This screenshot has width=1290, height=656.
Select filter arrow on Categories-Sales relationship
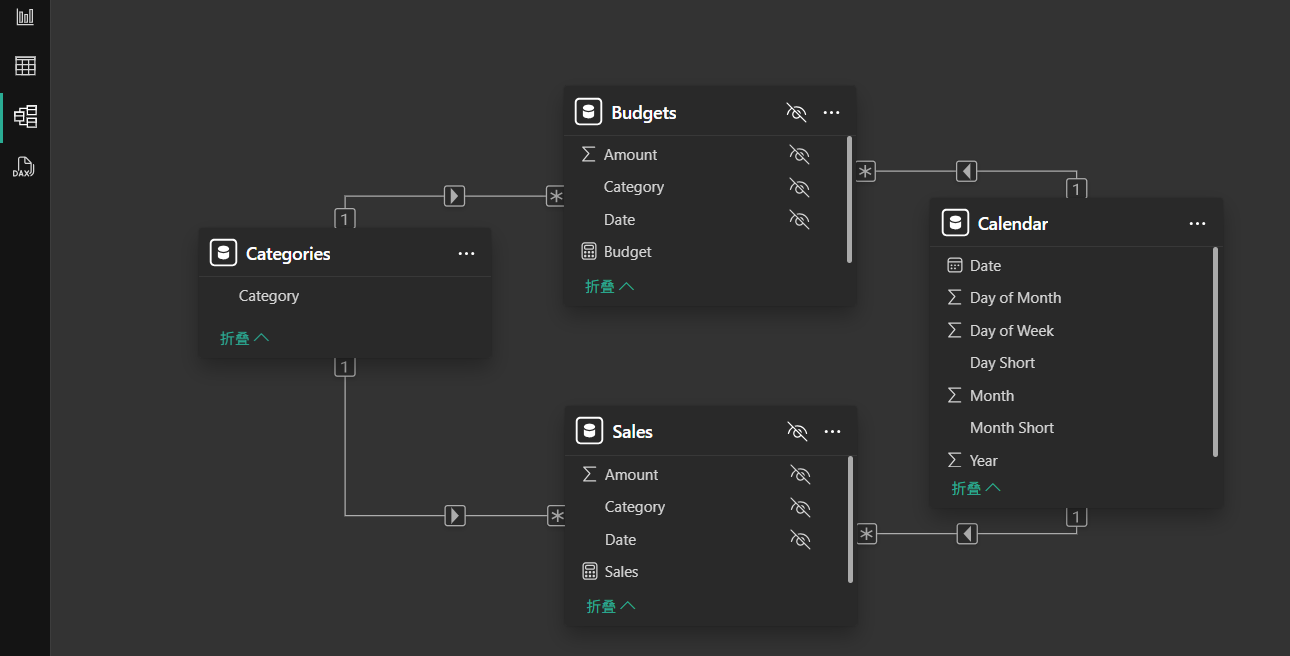[455, 516]
